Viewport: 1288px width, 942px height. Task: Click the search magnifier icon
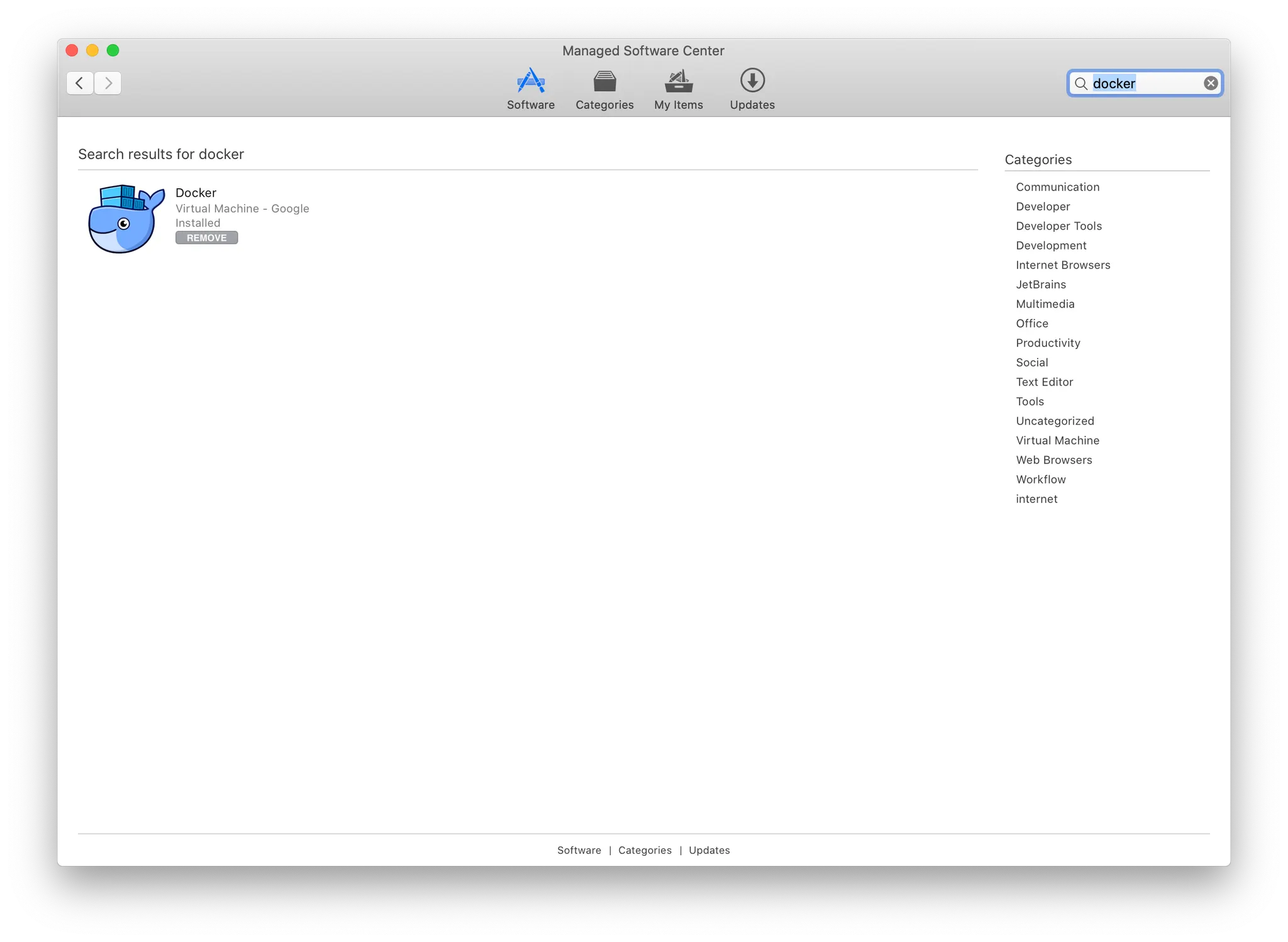tap(1080, 84)
